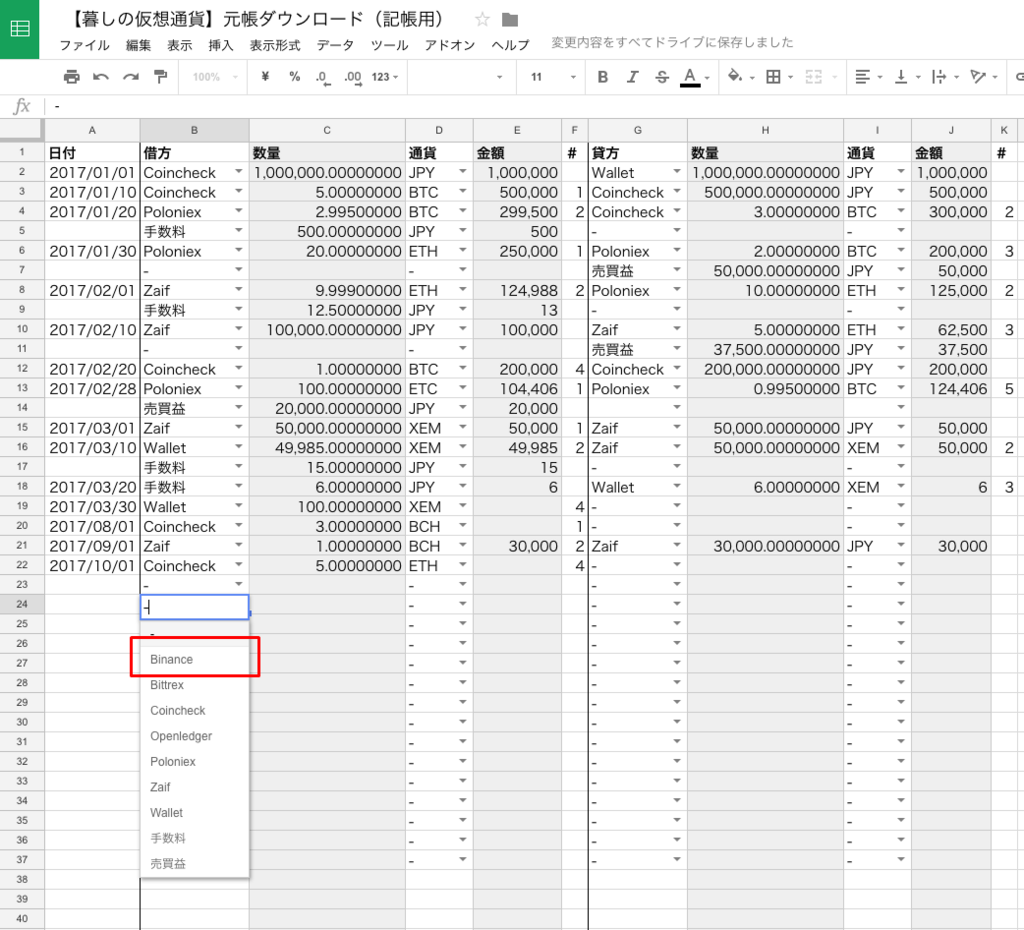Open the ツール menu
1024x930 pixels.
(389, 45)
